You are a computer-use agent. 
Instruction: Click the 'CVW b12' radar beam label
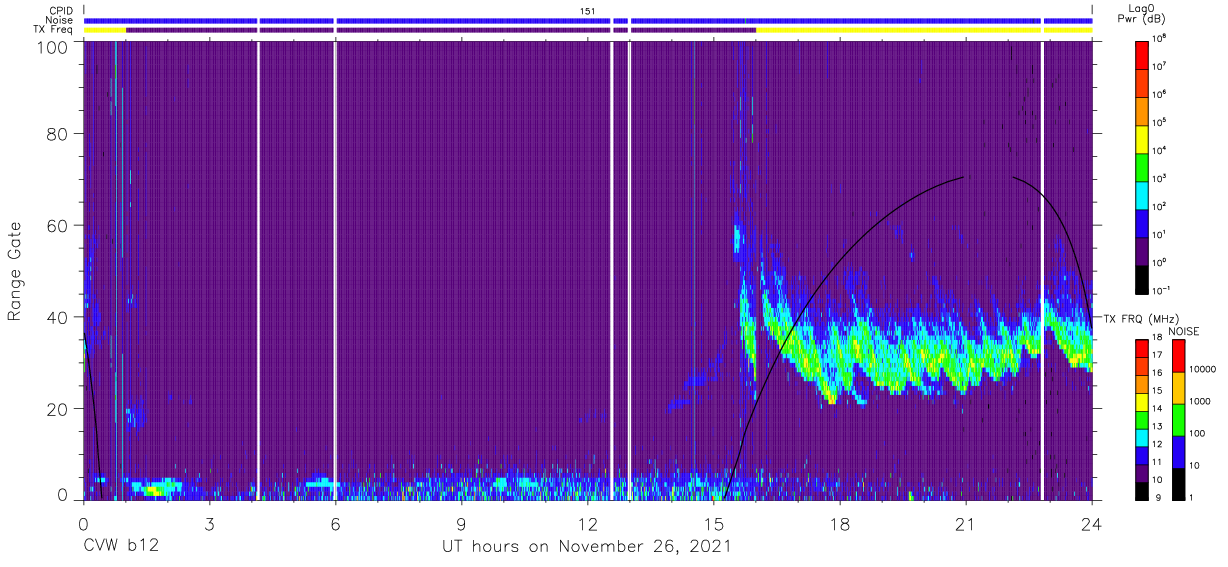(120, 547)
